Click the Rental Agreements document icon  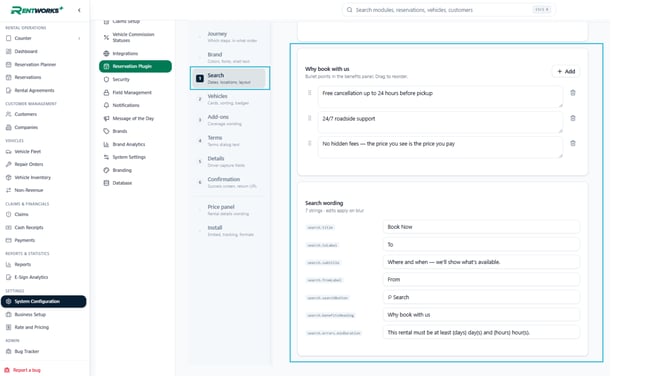(x=9, y=90)
